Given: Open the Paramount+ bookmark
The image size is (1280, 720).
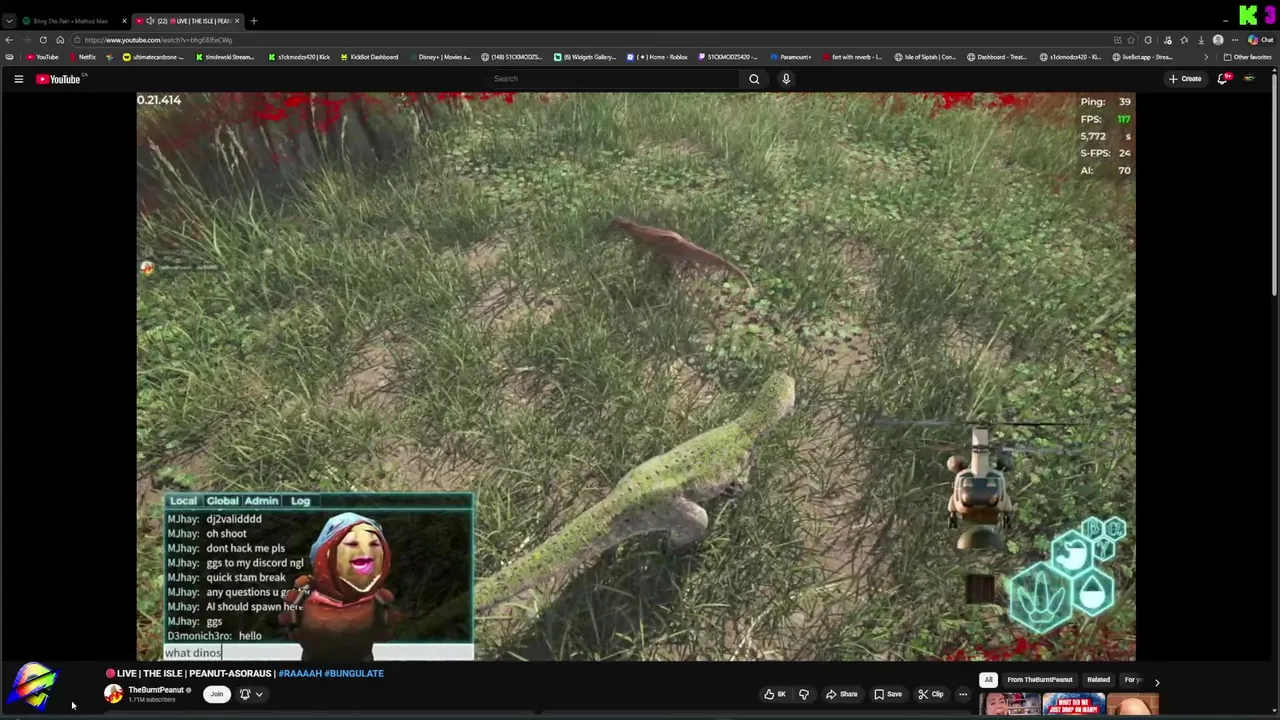Looking at the screenshot, I should click(x=790, y=57).
